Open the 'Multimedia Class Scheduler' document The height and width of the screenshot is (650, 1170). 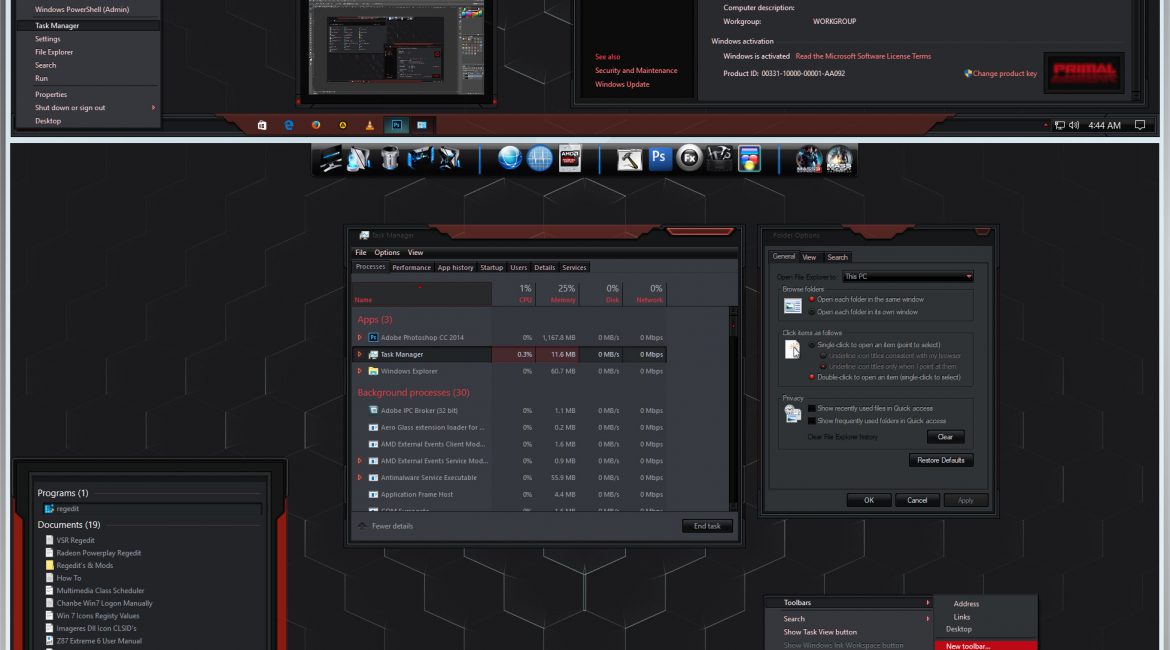click(x=100, y=590)
